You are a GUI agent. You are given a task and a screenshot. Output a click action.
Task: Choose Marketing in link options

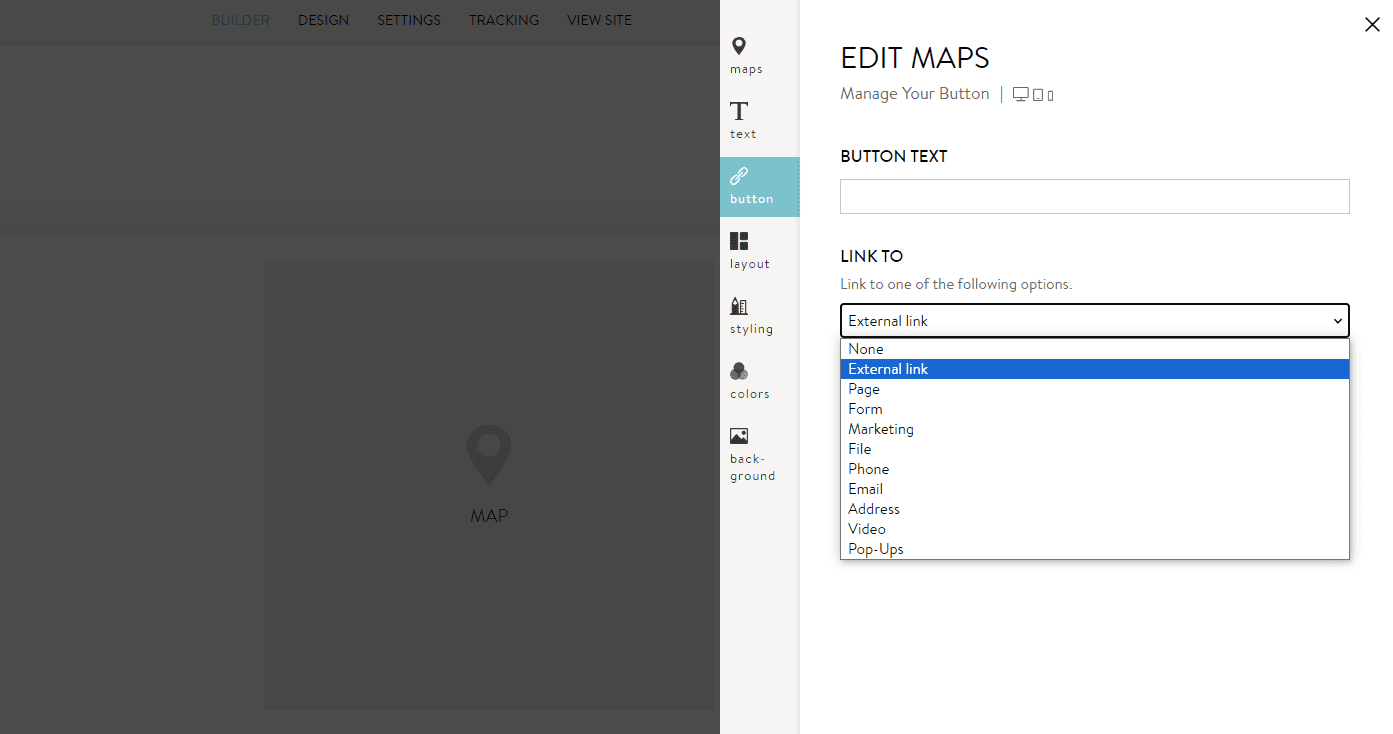pos(1095,429)
